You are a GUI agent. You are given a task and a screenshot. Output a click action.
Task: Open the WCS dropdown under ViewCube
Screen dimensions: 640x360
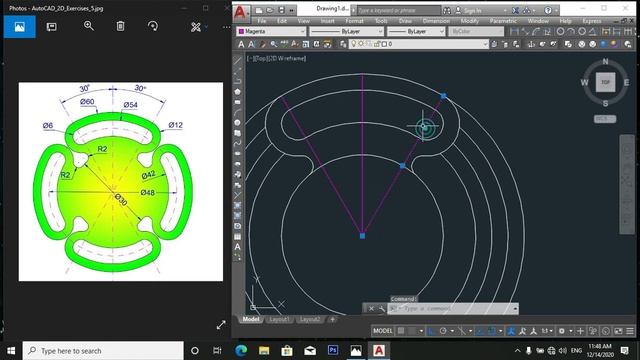[605, 119]
